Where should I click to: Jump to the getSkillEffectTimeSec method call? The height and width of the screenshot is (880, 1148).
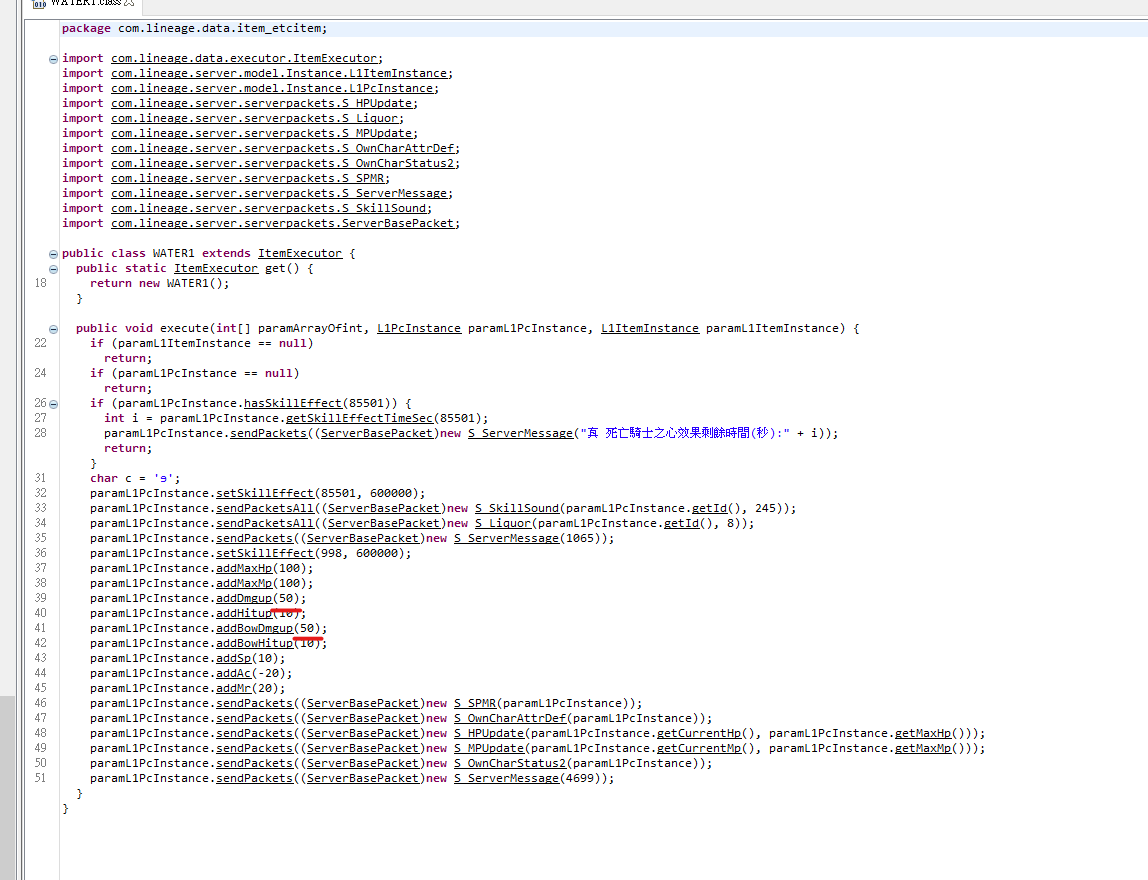[359, 418]
